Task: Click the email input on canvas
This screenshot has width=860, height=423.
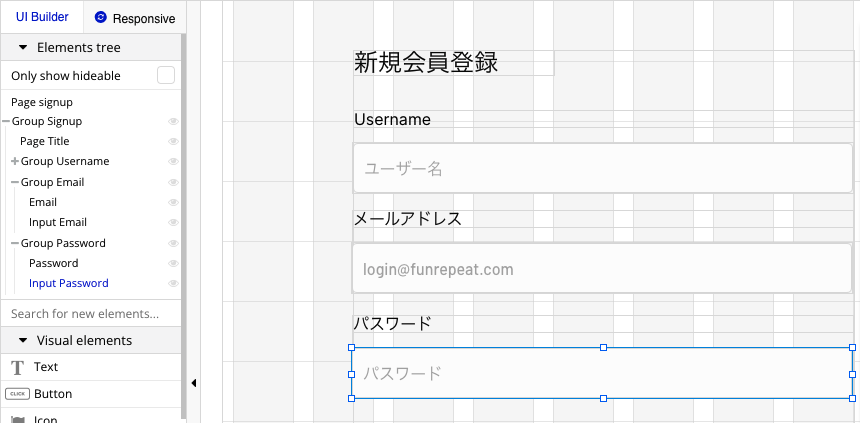Action: point(602,269)
